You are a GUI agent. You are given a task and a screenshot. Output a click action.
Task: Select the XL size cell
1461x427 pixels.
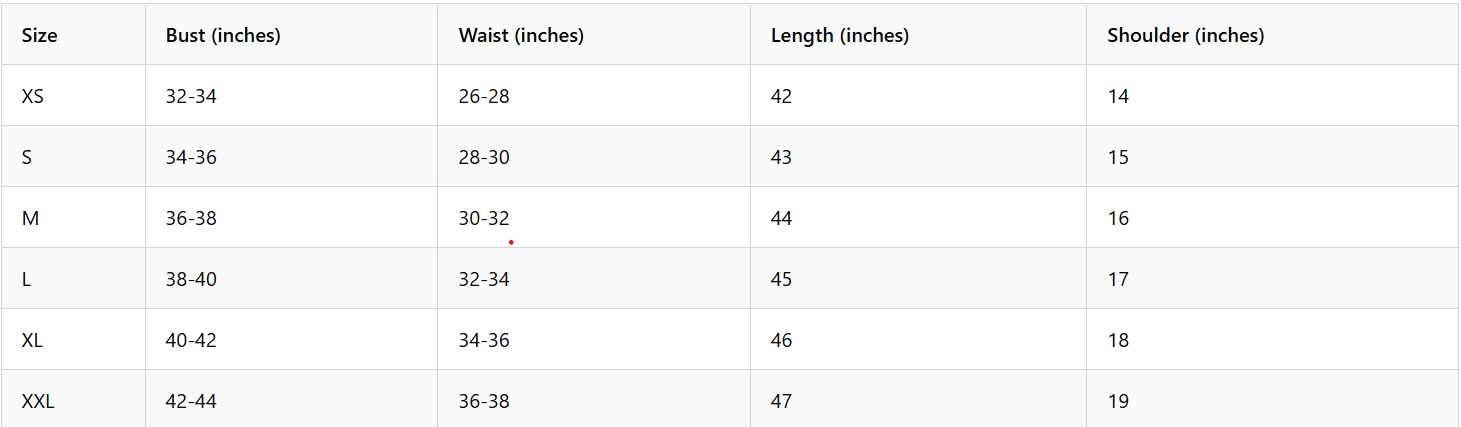pos(32,340)
